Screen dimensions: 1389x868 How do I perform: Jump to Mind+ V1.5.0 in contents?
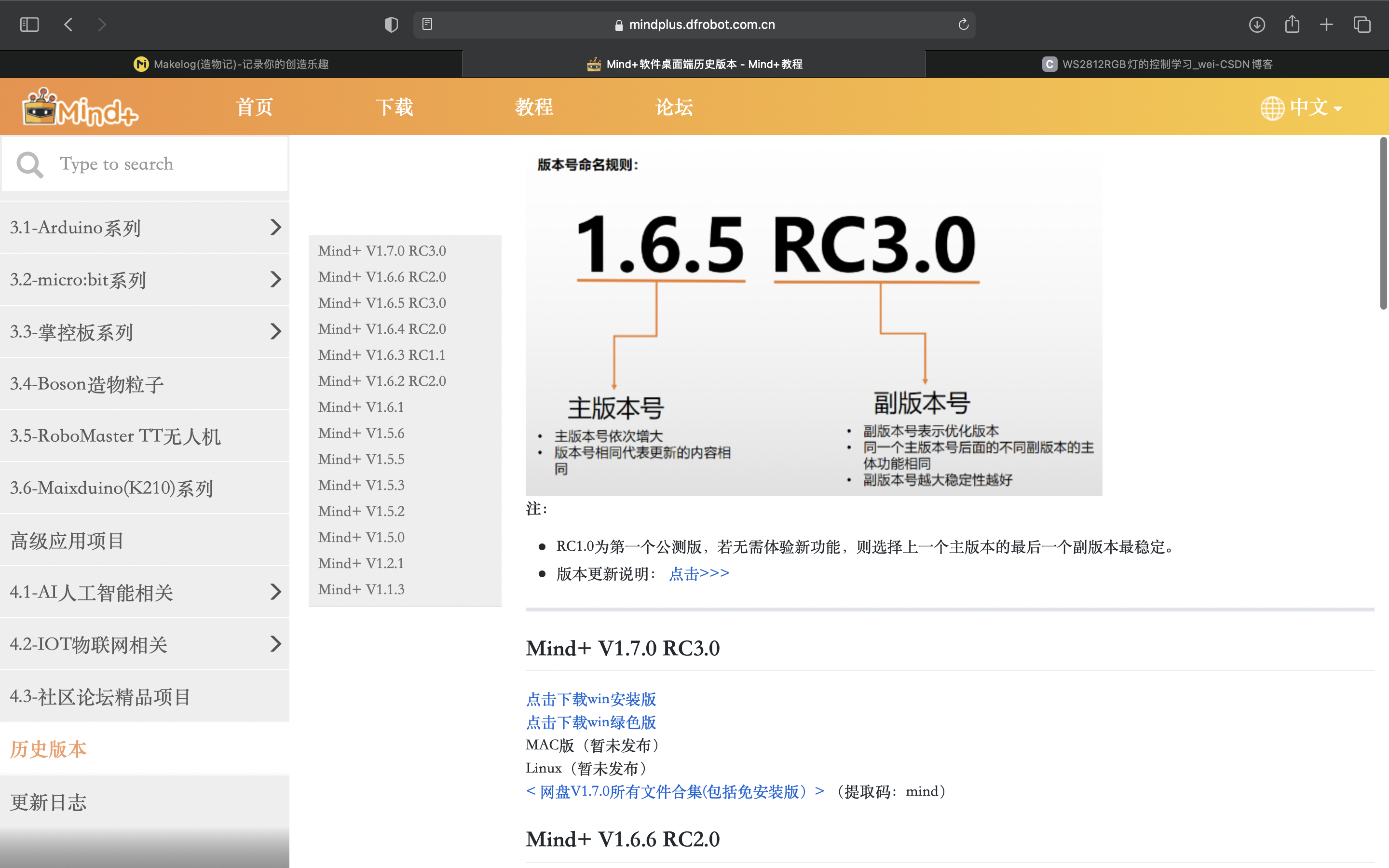pyautogui.click(x=361, y=537)
